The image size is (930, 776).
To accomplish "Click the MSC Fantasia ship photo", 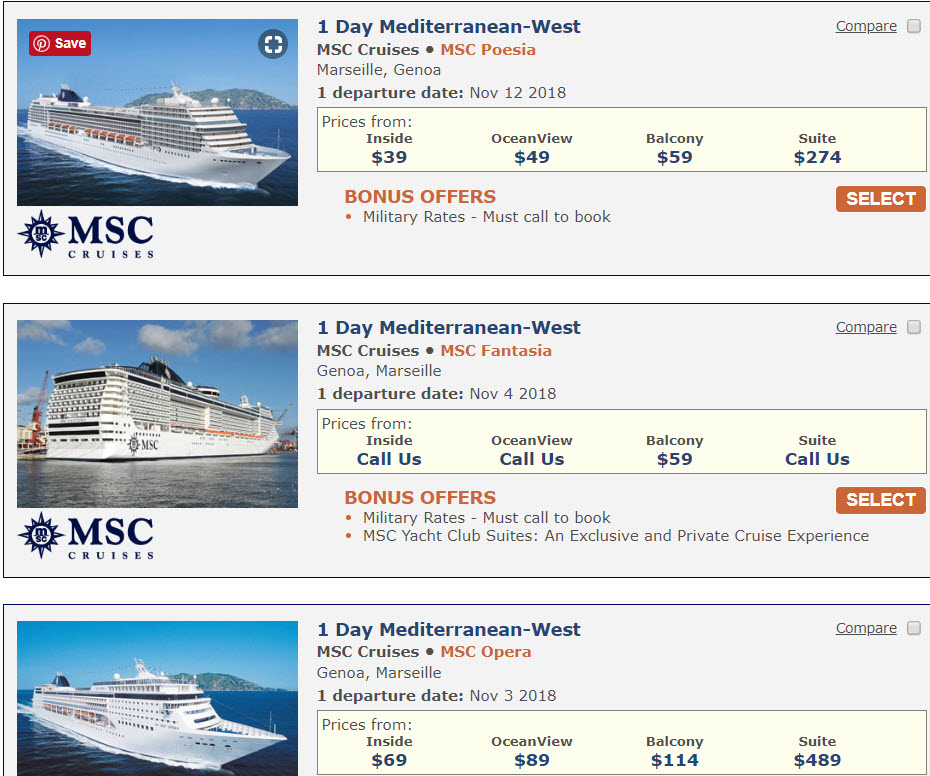I will 157,414.
